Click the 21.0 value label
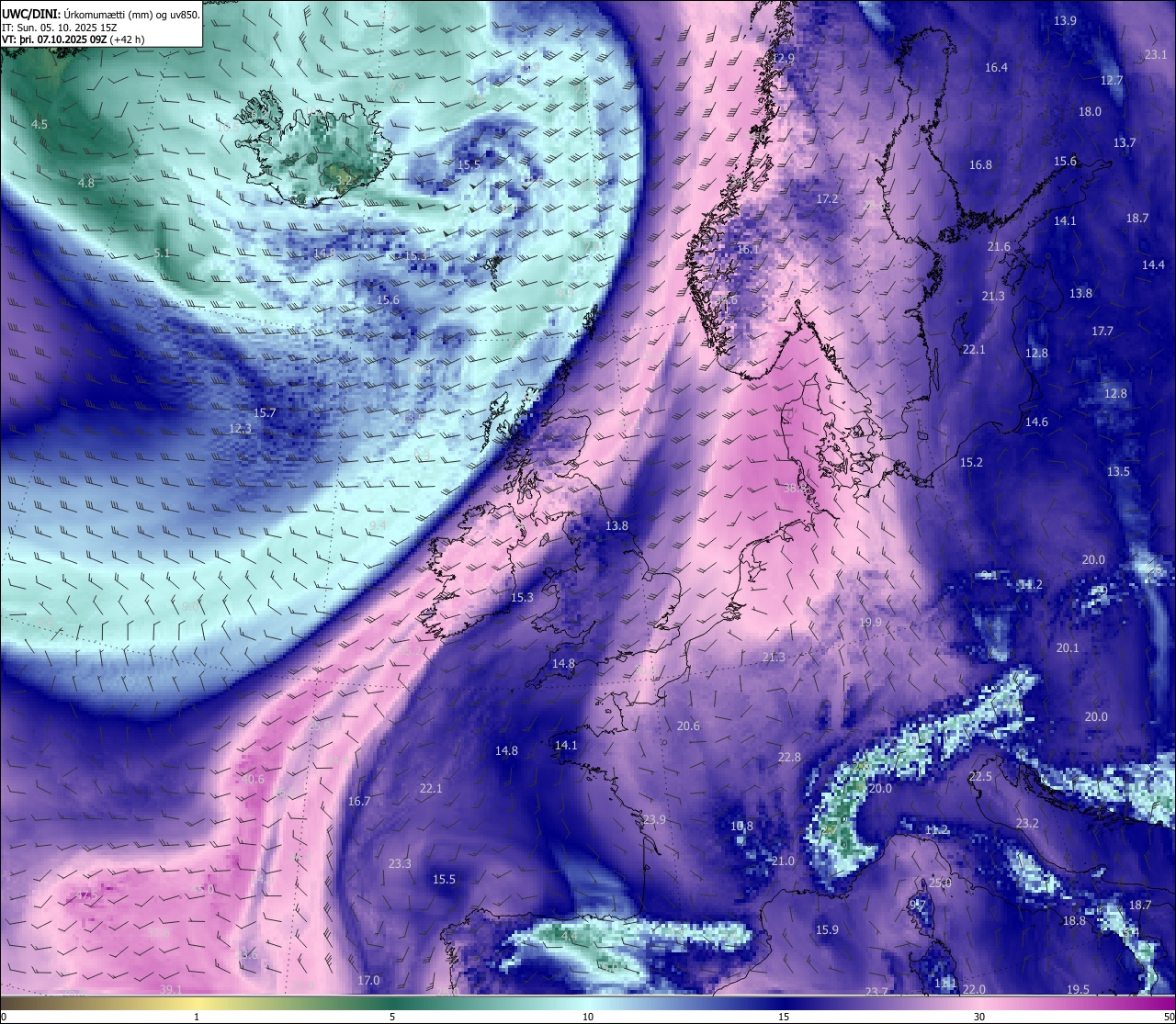1176x1024 pixels. coord(783,861)
